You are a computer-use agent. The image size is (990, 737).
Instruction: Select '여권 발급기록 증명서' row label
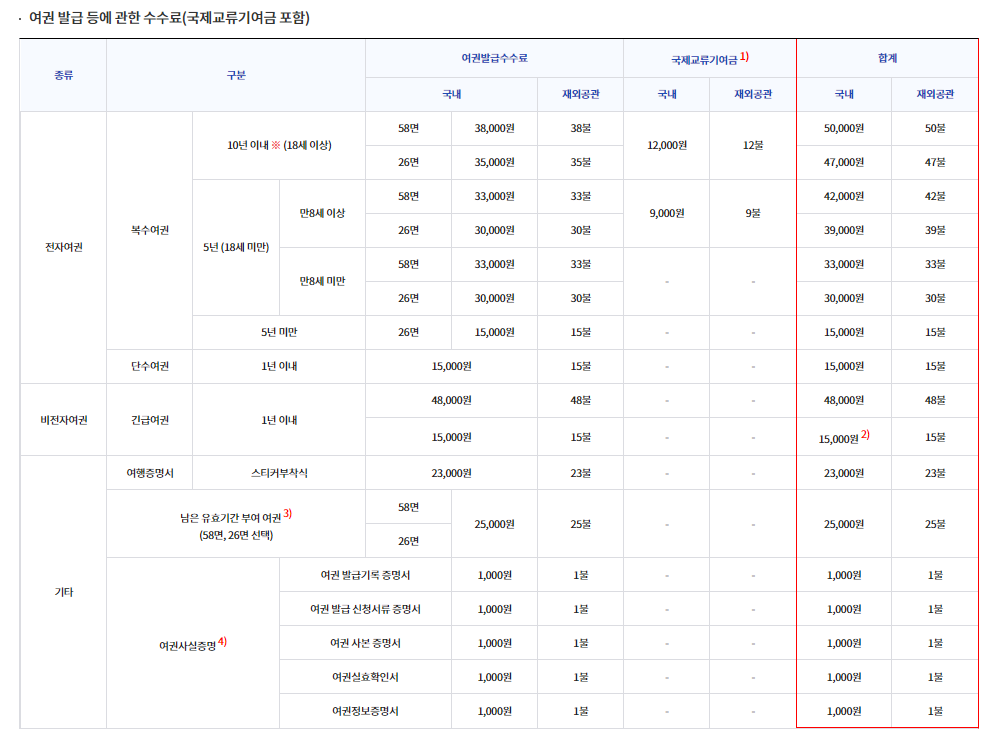pyautogui.click(x=365, y=575)
